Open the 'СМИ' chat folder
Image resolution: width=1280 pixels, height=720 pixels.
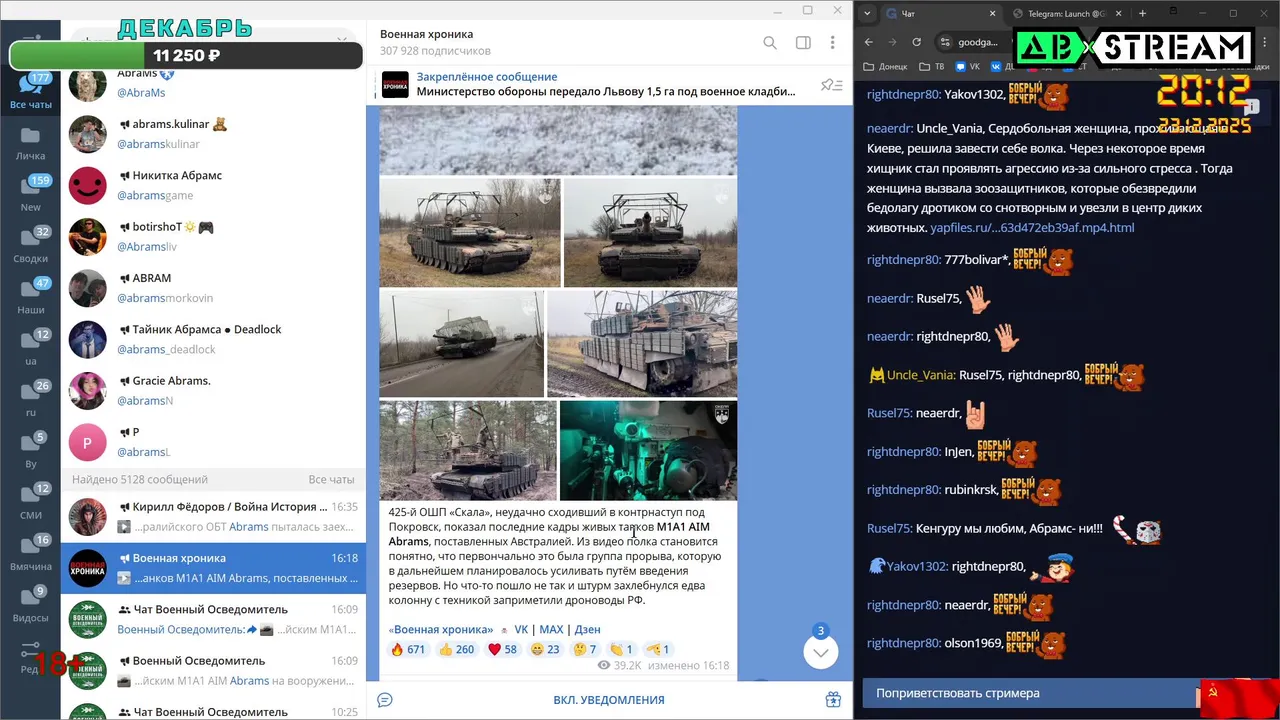pos(31,501)
